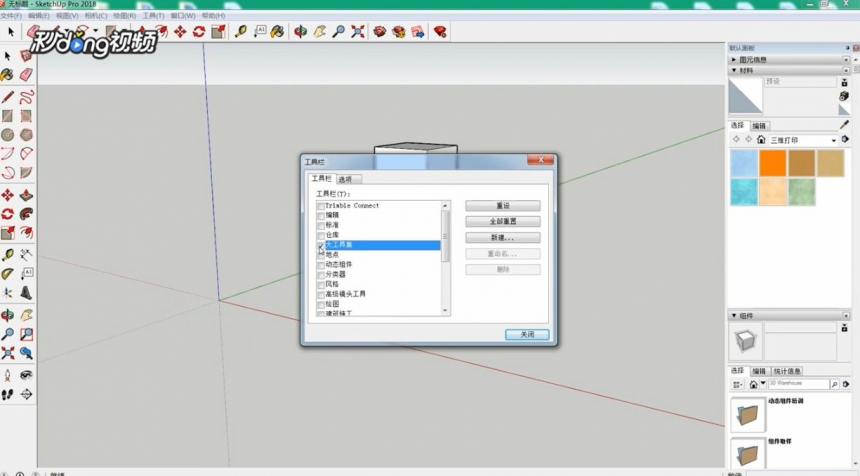Switch to the 编辑 tab in Materials panel
Viewport: 860px width, 476px height.
coord(759,126)
